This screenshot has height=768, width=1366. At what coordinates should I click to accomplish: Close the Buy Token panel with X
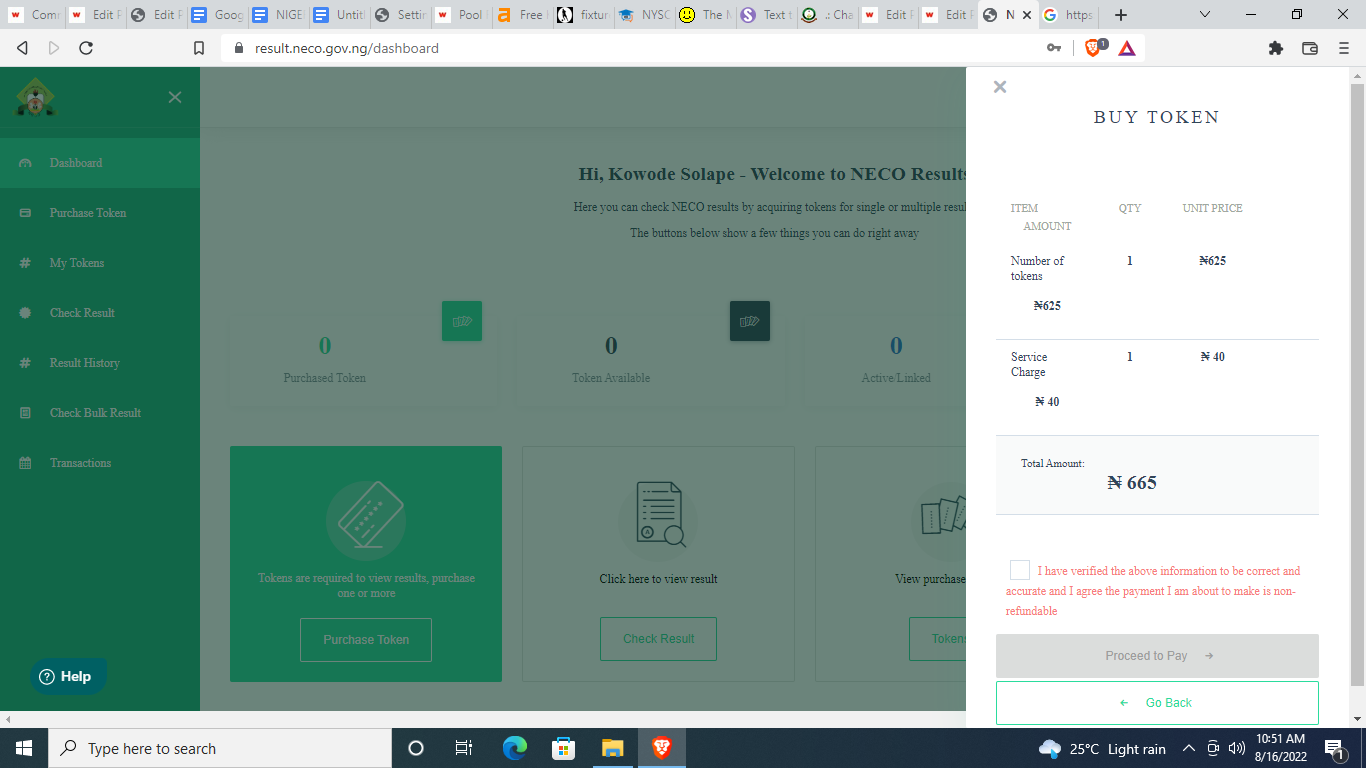[999, 87]
